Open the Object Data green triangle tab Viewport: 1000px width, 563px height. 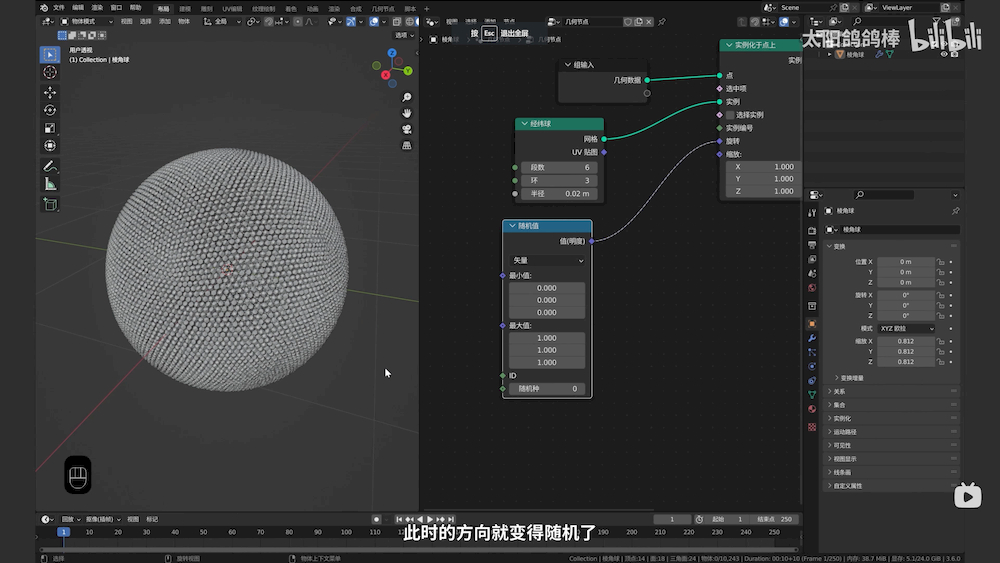tap(812, 395)
